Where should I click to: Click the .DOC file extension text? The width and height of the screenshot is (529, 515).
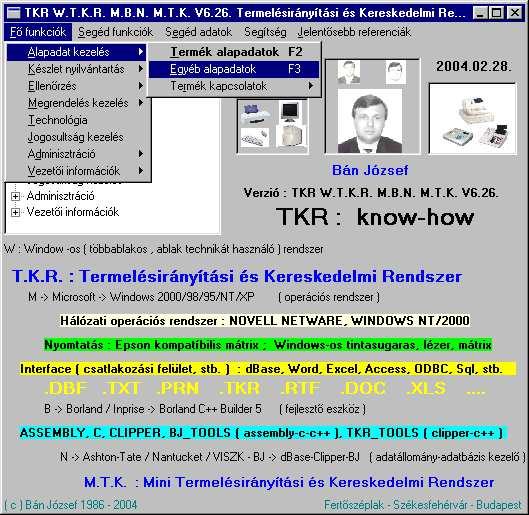(x=363, y=389)
